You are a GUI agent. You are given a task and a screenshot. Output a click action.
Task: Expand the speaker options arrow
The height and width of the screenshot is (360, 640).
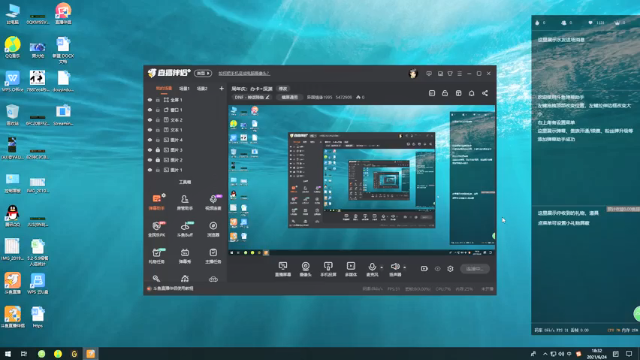[404, 267]
